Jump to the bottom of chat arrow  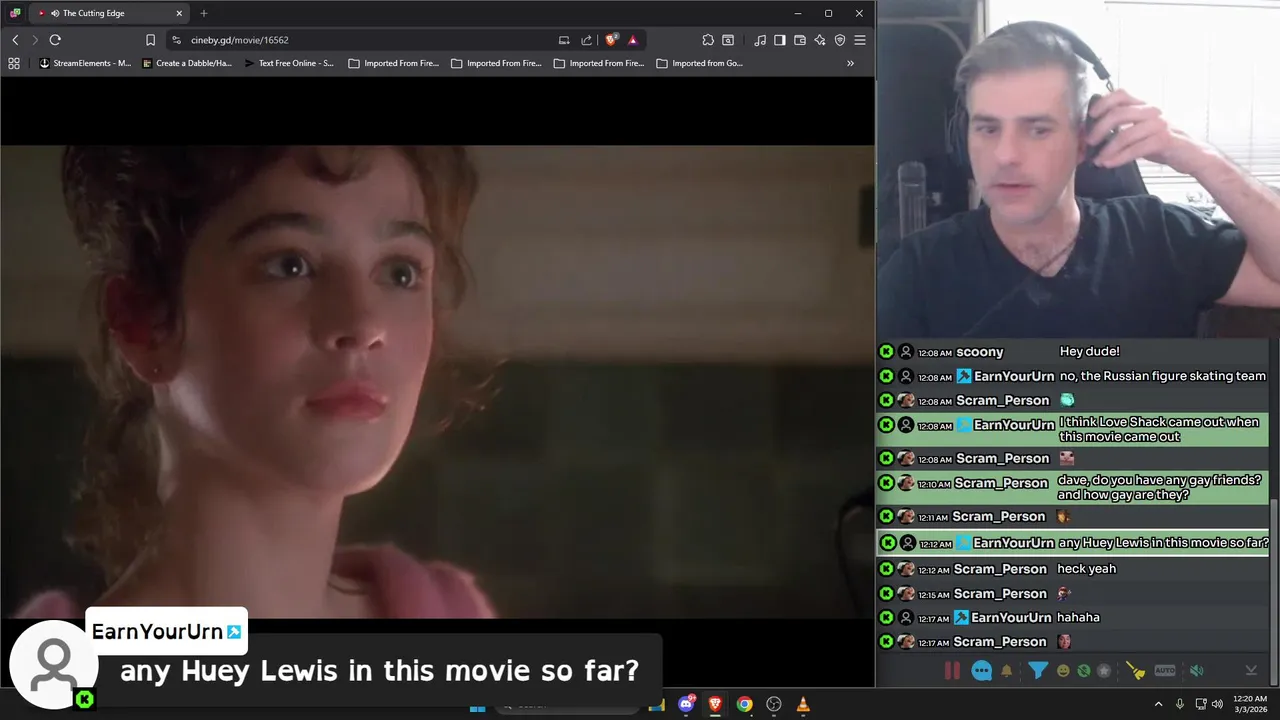point(1250,671)
